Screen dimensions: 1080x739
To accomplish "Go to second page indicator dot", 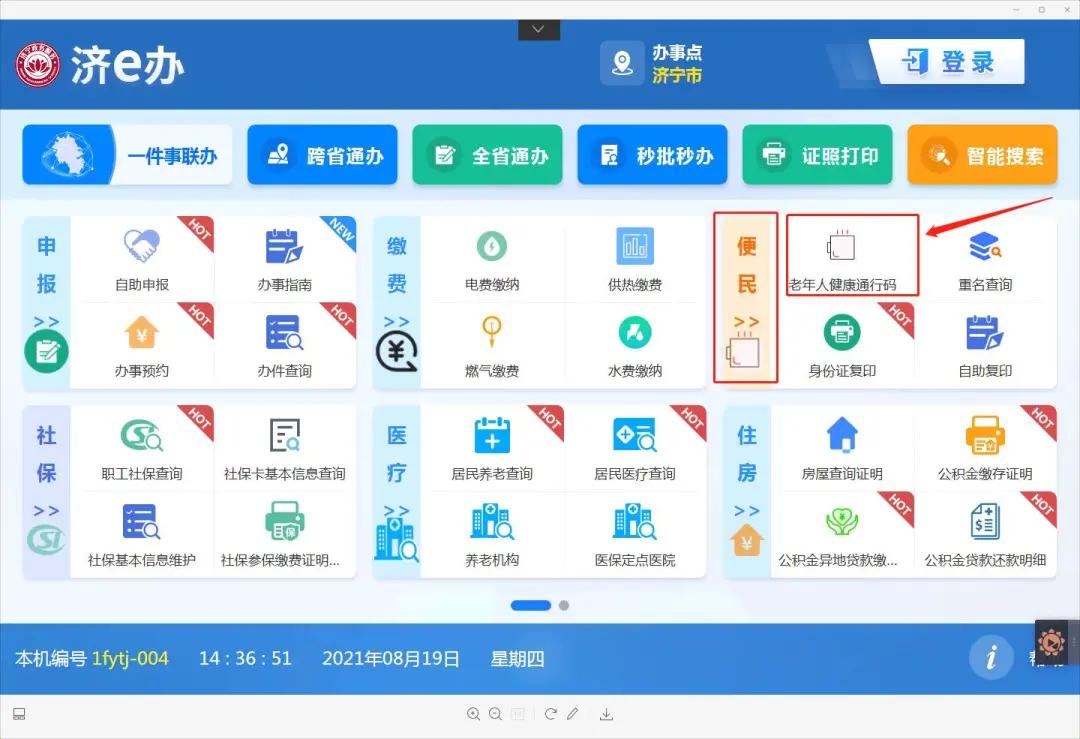I will pos(564,605).
